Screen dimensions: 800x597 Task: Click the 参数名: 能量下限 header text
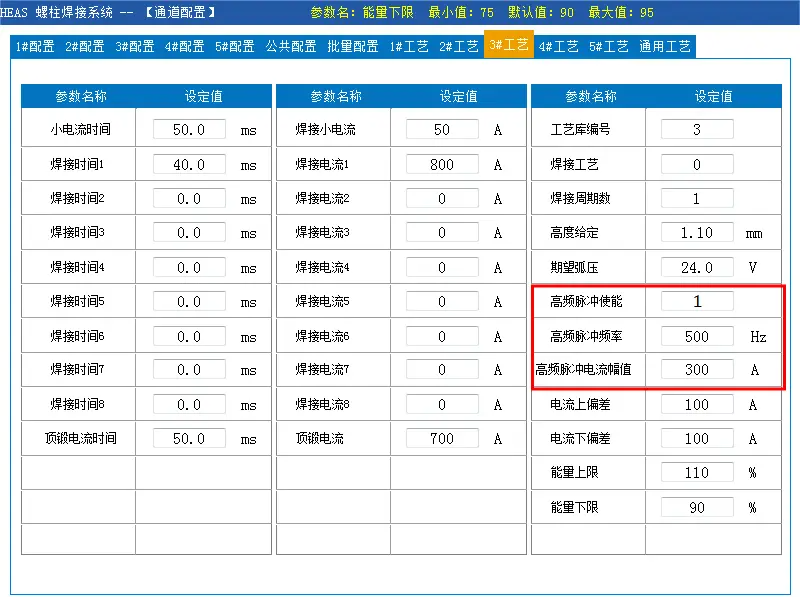pos(362,12)
